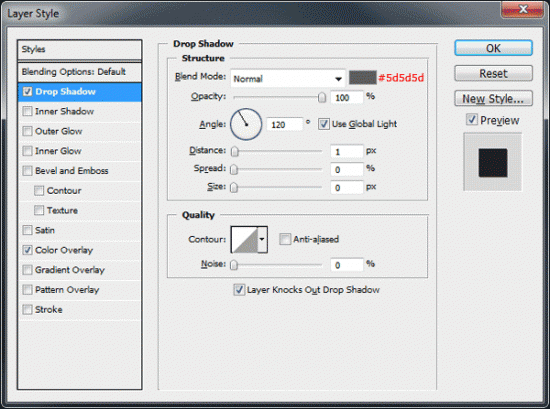Viewport: 550px width, 409px height.
Task: Toggle Use Global Light checkbox
Action: pos(324,124)
